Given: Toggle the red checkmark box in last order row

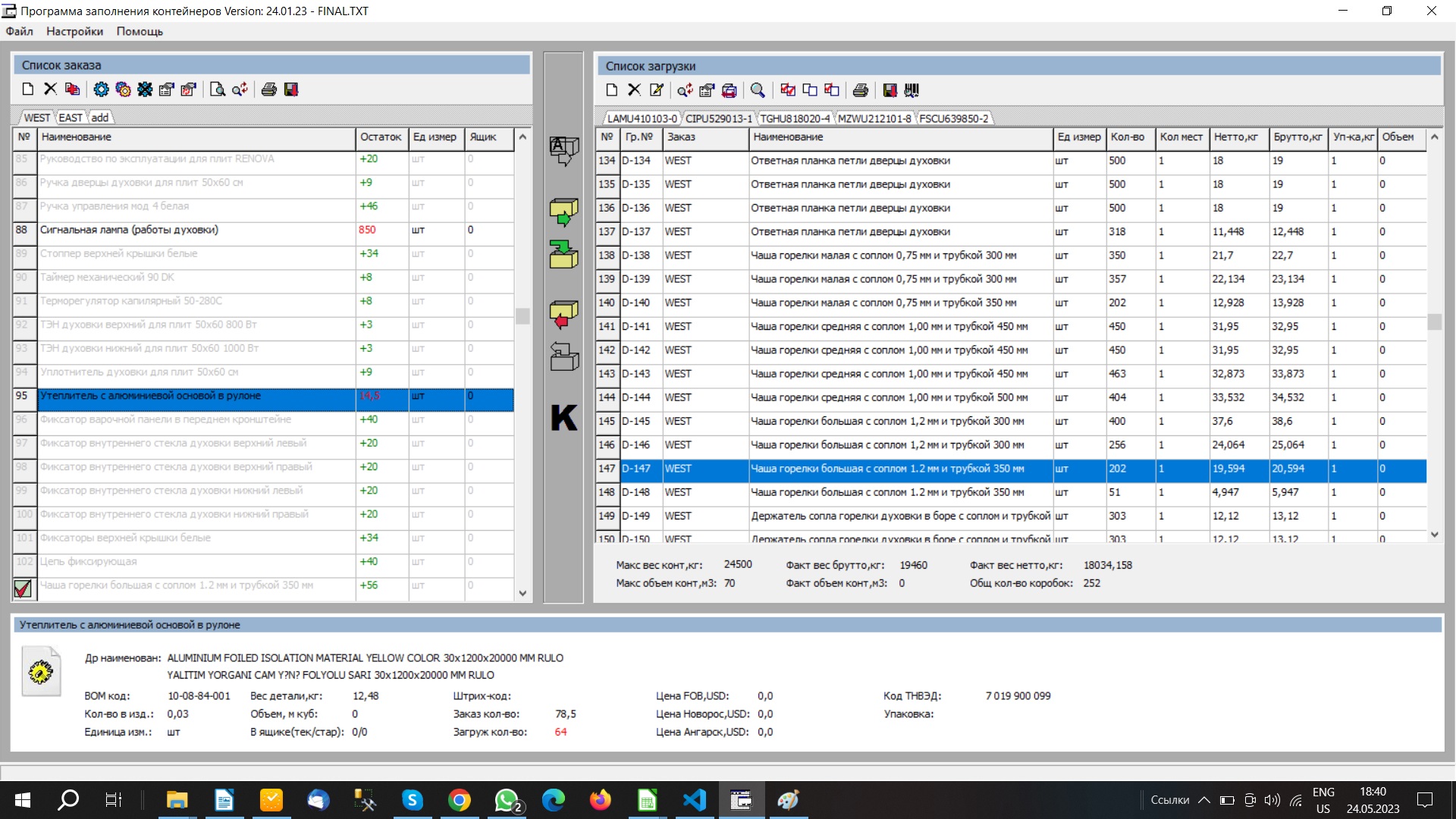Looking at the screenshot, I should click(x=23, y=588).
